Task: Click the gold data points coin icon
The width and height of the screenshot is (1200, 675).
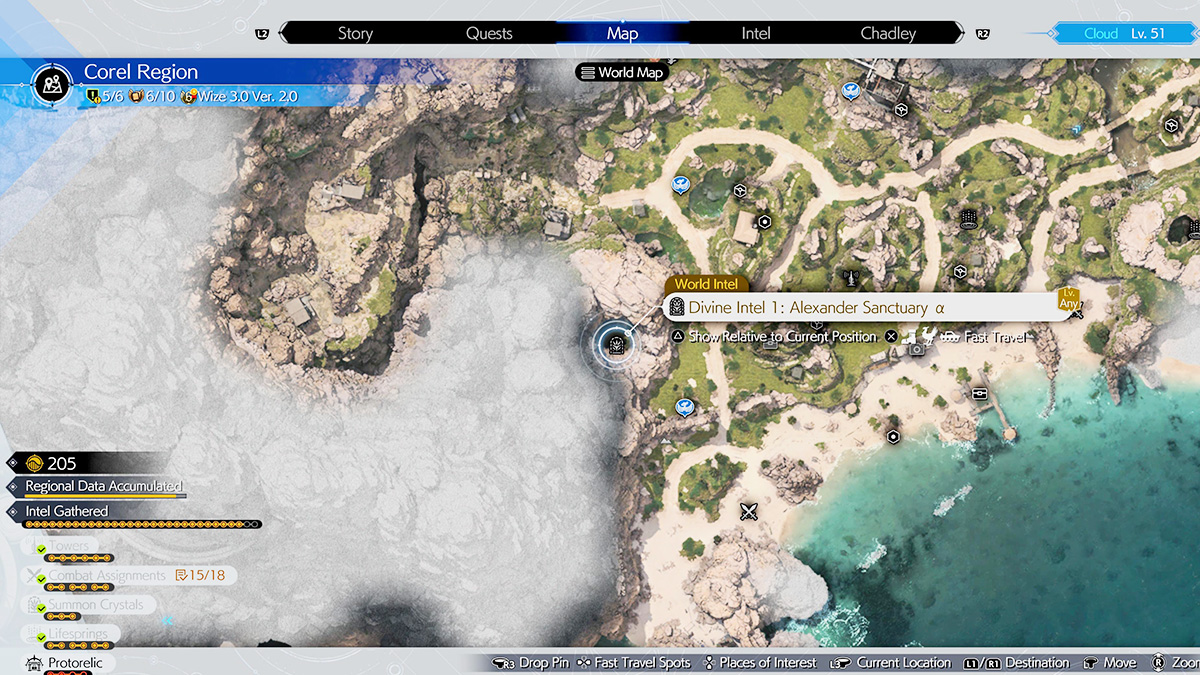Action: pos(33,463)
